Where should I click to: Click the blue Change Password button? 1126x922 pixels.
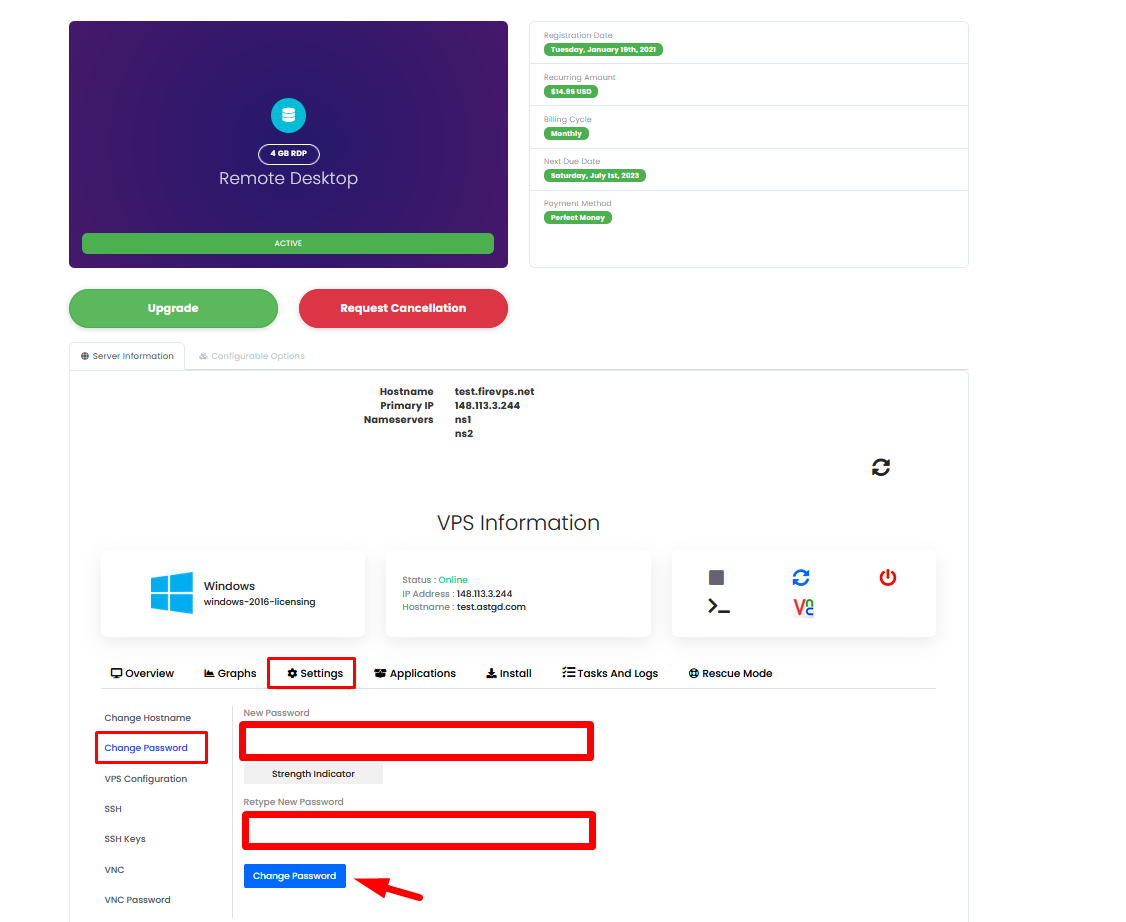tap(294, 875)
